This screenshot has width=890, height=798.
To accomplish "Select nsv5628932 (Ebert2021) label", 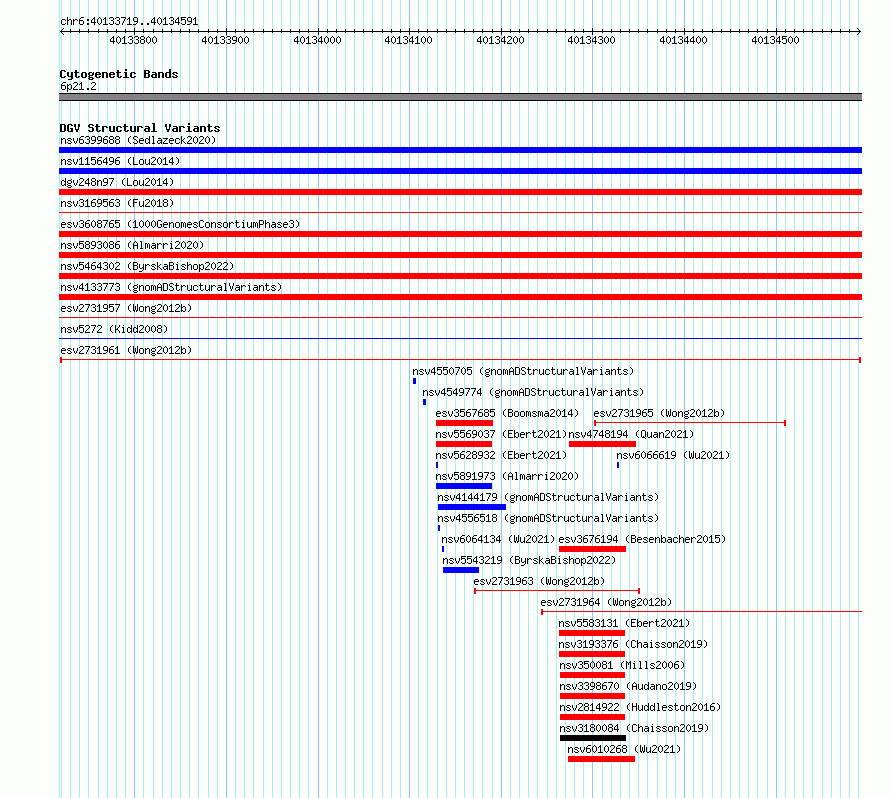I will (501, 455).
